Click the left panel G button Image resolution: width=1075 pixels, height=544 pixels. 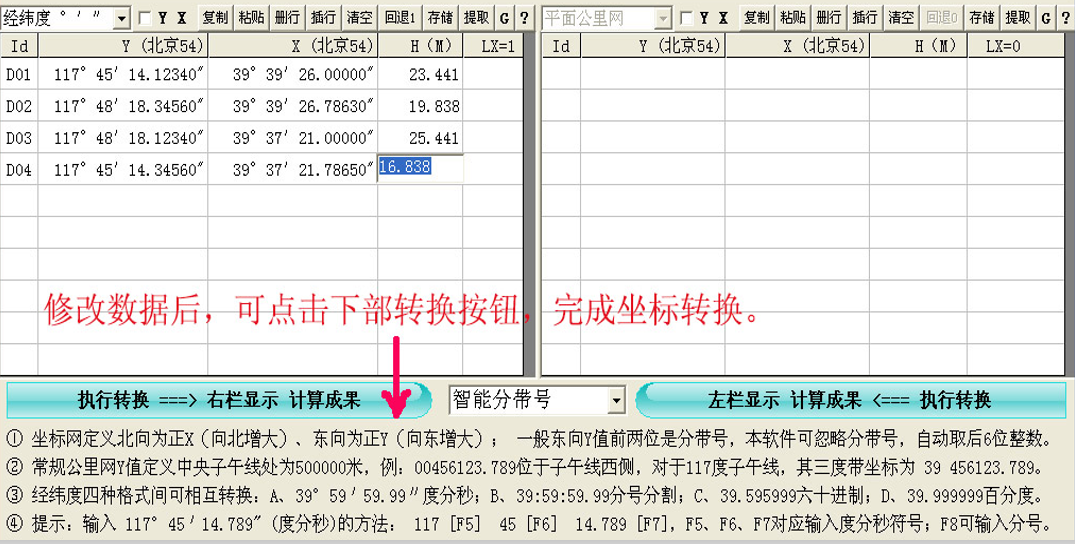tap(505, 18)
